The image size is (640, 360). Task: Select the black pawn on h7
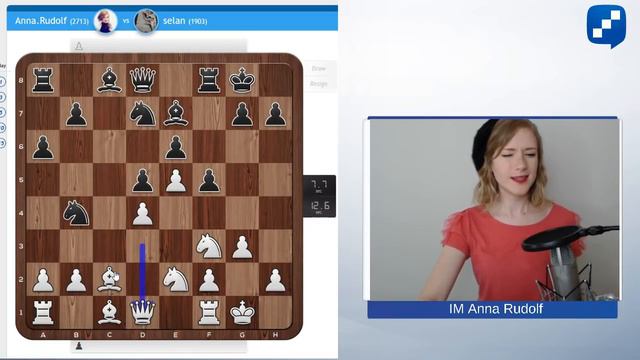[x=276, y=114]
